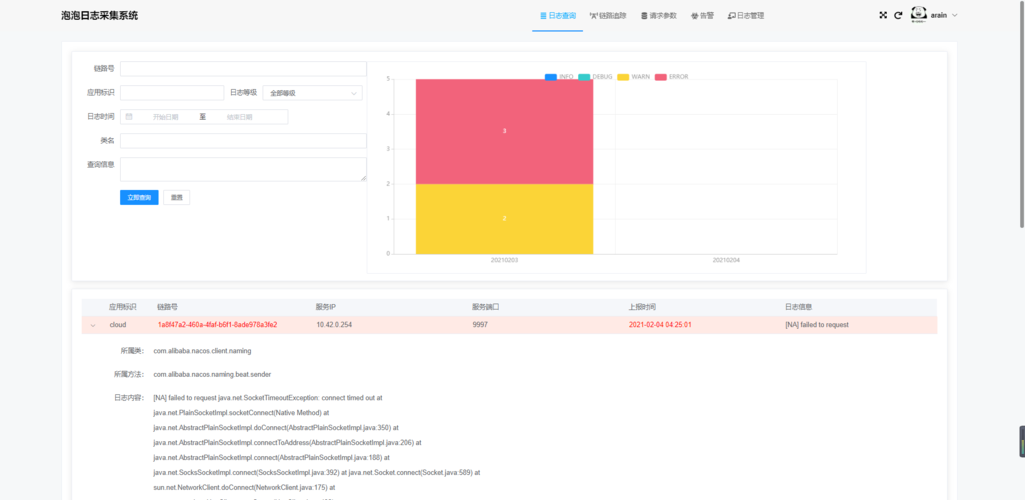The image size is (1025, 500).
Task: Click trace ID 1a8f47a2-460a-4faf-b6f1-8ade978a3fe2
Action: [217, 325]
